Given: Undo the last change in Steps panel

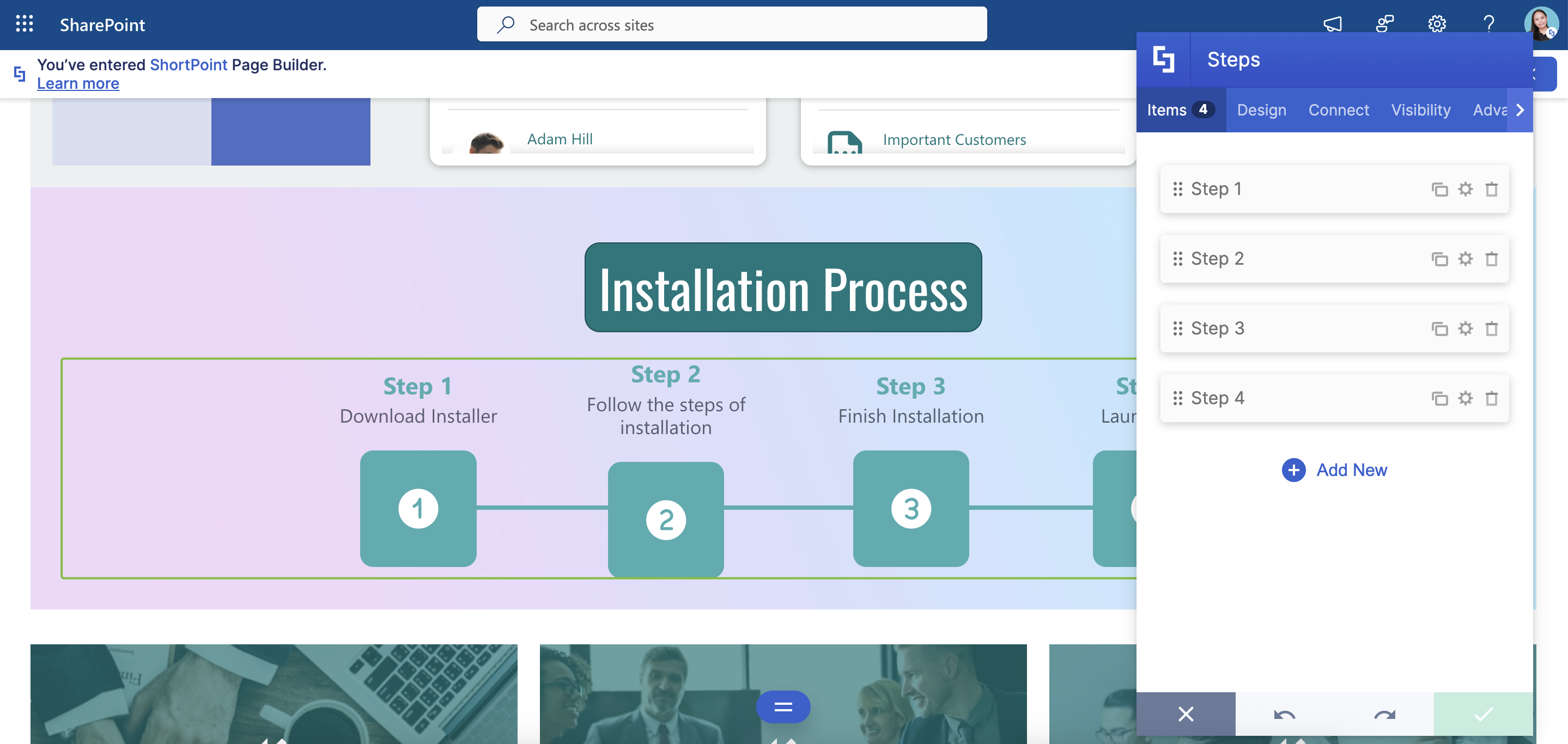Looking at the screenshot, I should [1284, 714].
